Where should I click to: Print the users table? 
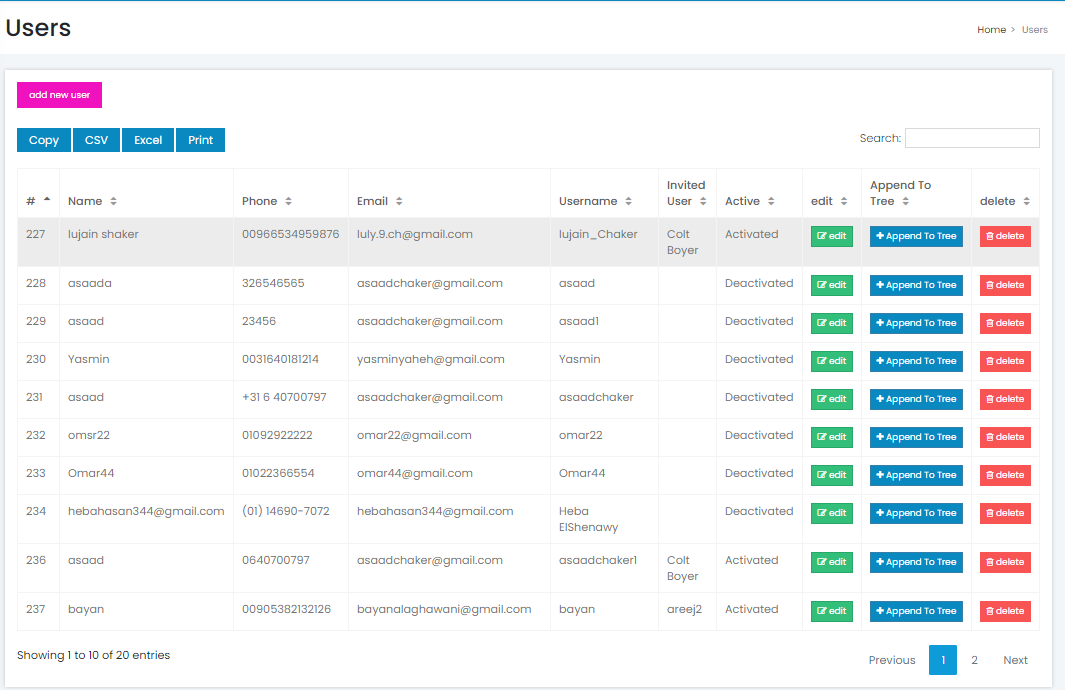(201, 140)
